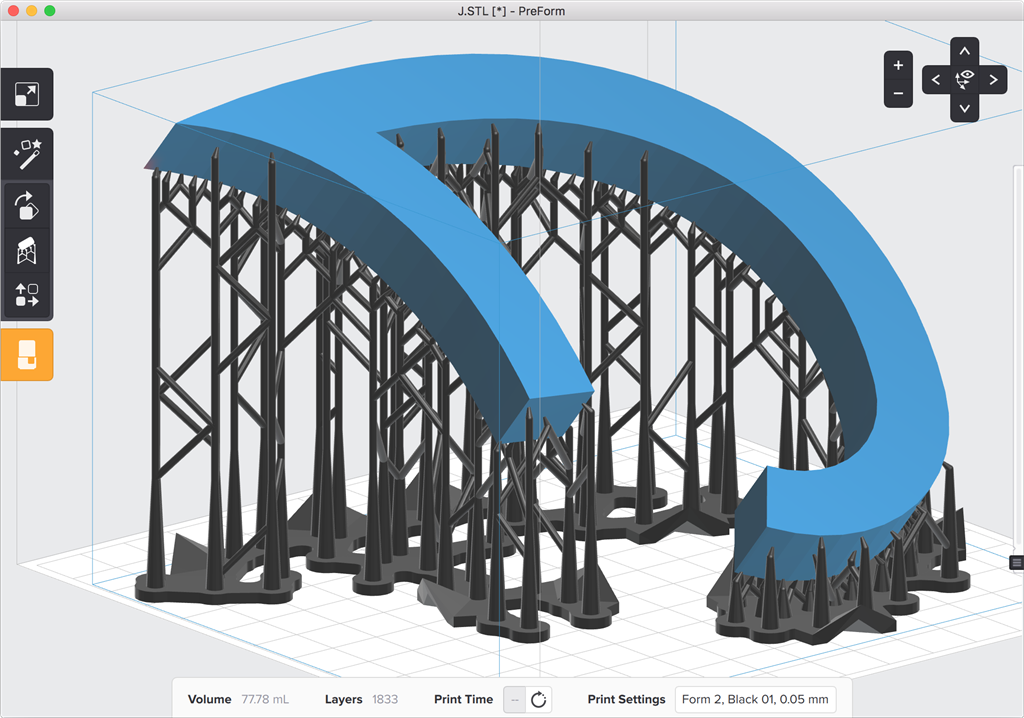Rotate view left with left chevron
1024x718 pixels.
[x=936, y=79]
